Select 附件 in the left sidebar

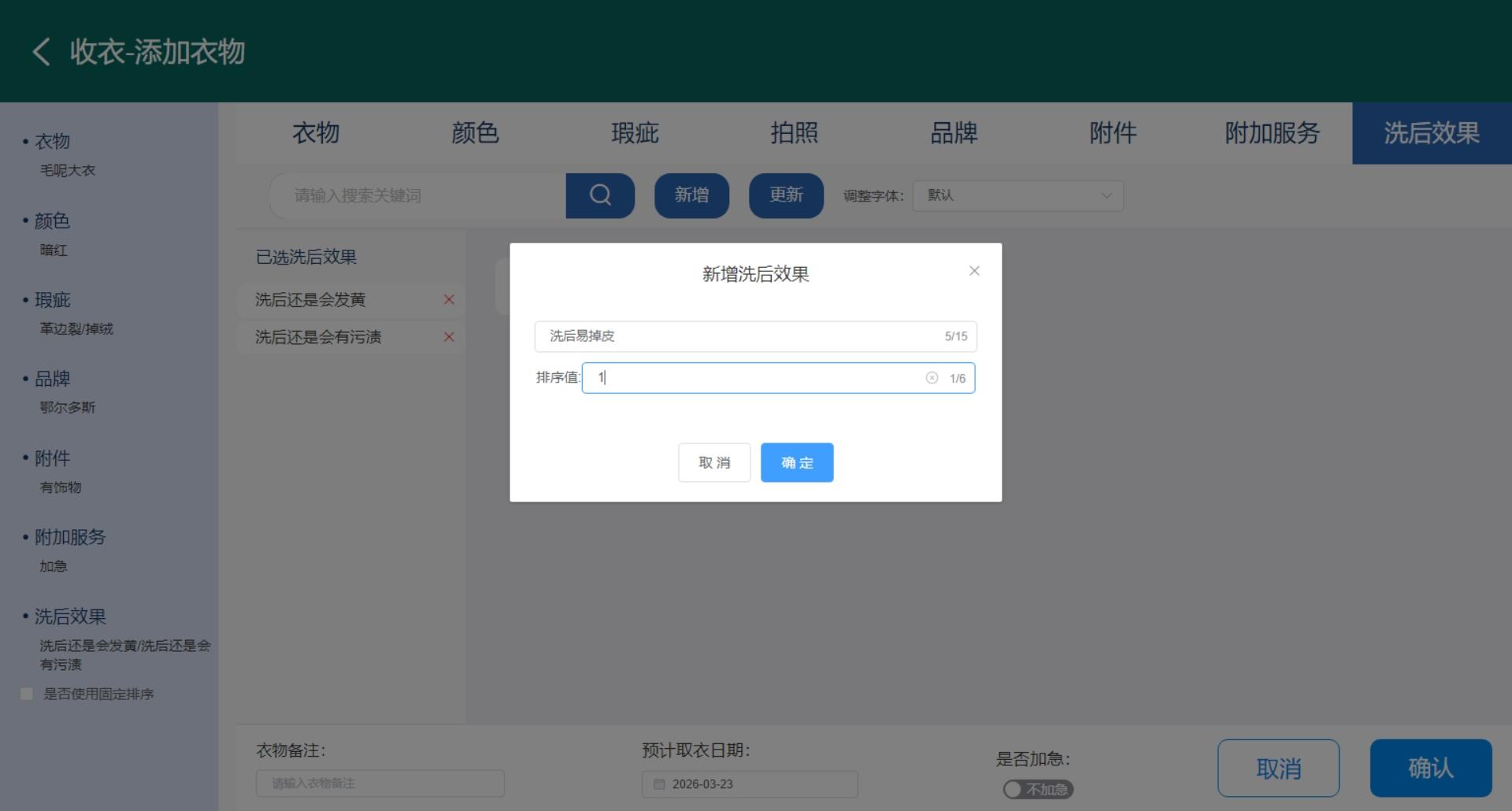pos(52,458)
